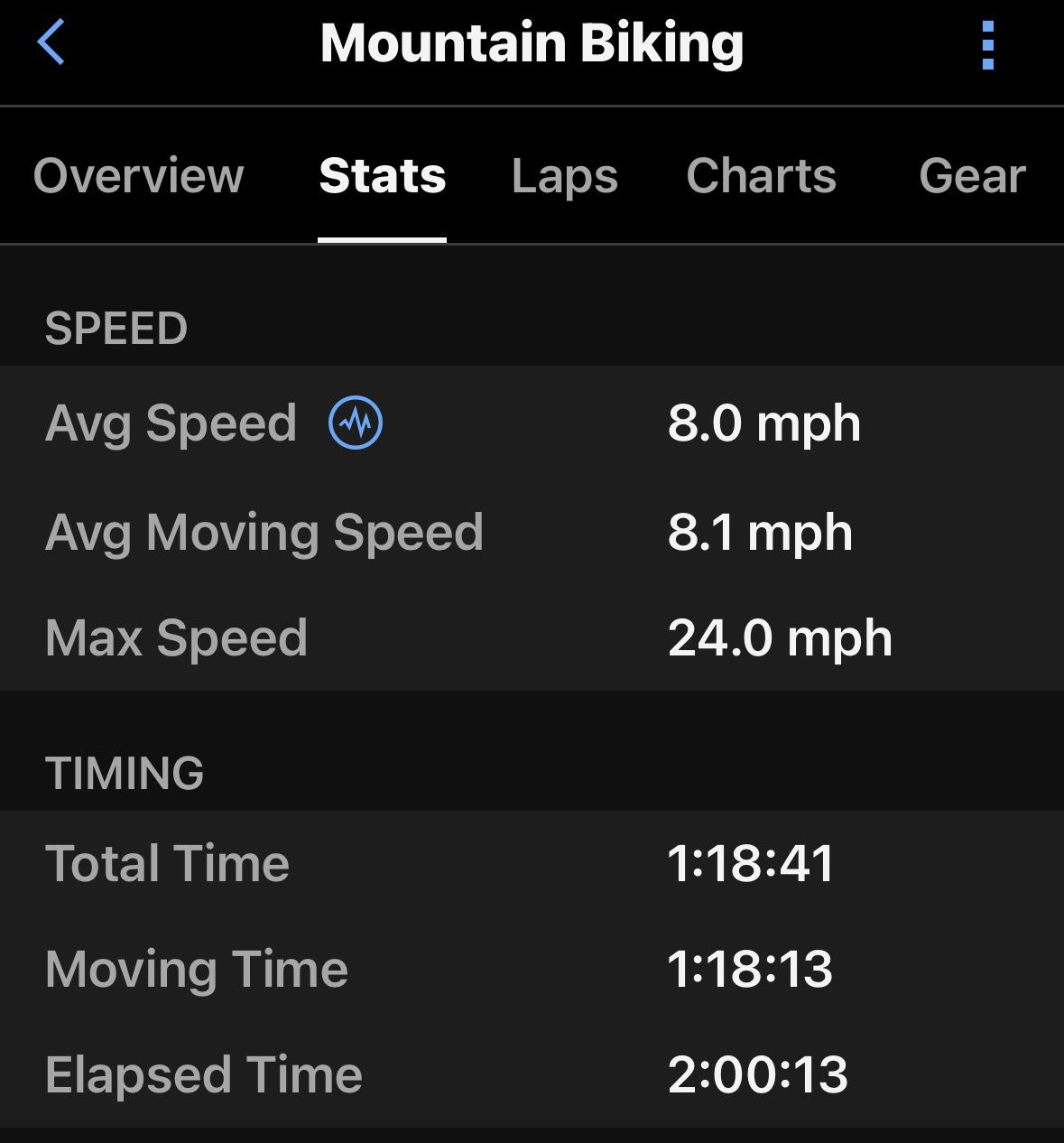Tap the 24.0 mph max speed value

pyautogui.click(x=780, y=638)
